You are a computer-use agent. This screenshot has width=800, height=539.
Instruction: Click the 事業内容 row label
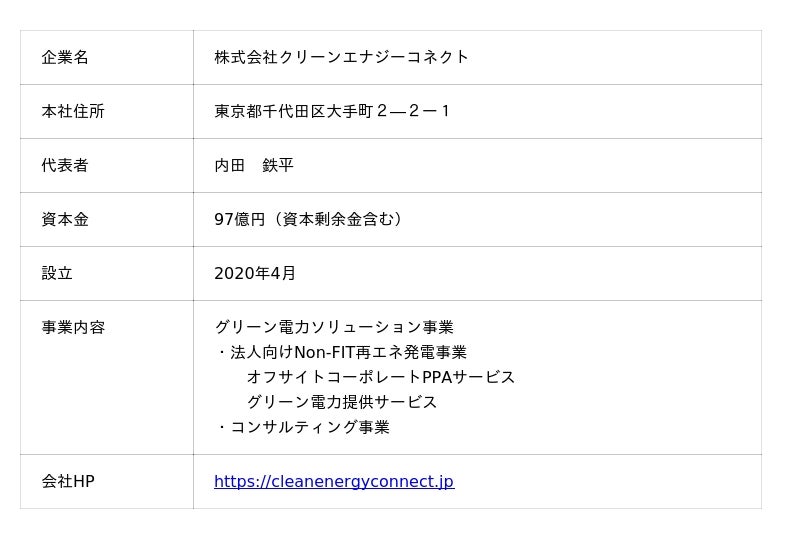point(73,328)
